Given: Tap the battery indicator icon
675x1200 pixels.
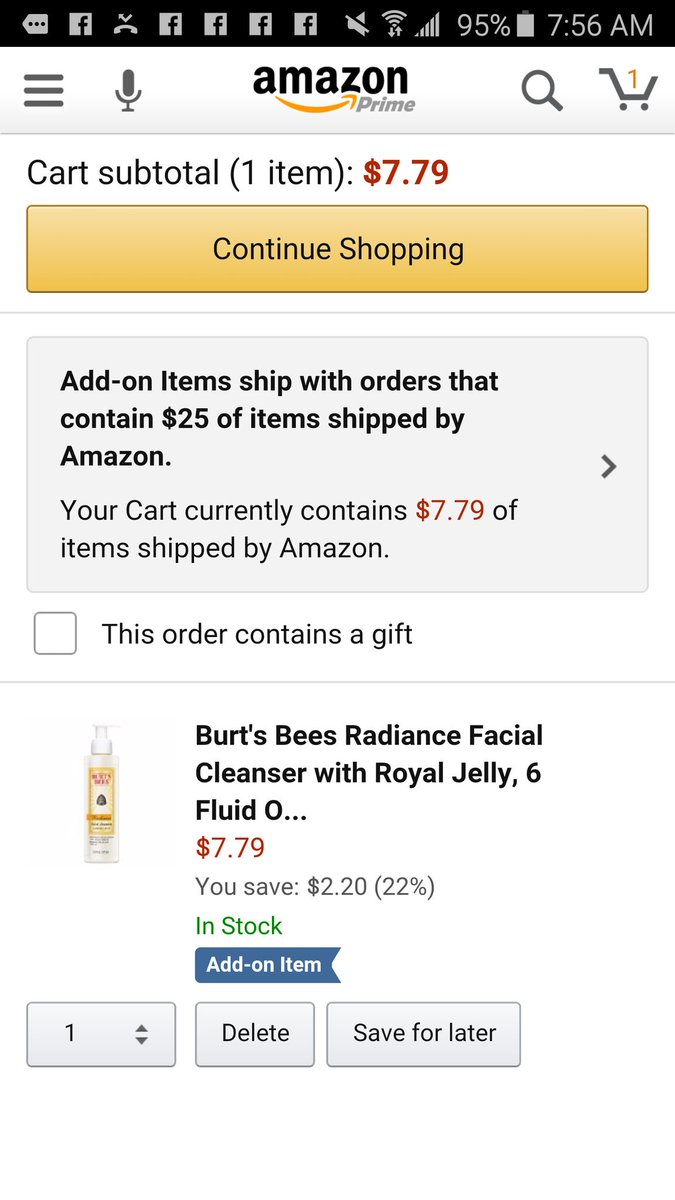Looking at the screenshot, I should click(x=528, y=24).
